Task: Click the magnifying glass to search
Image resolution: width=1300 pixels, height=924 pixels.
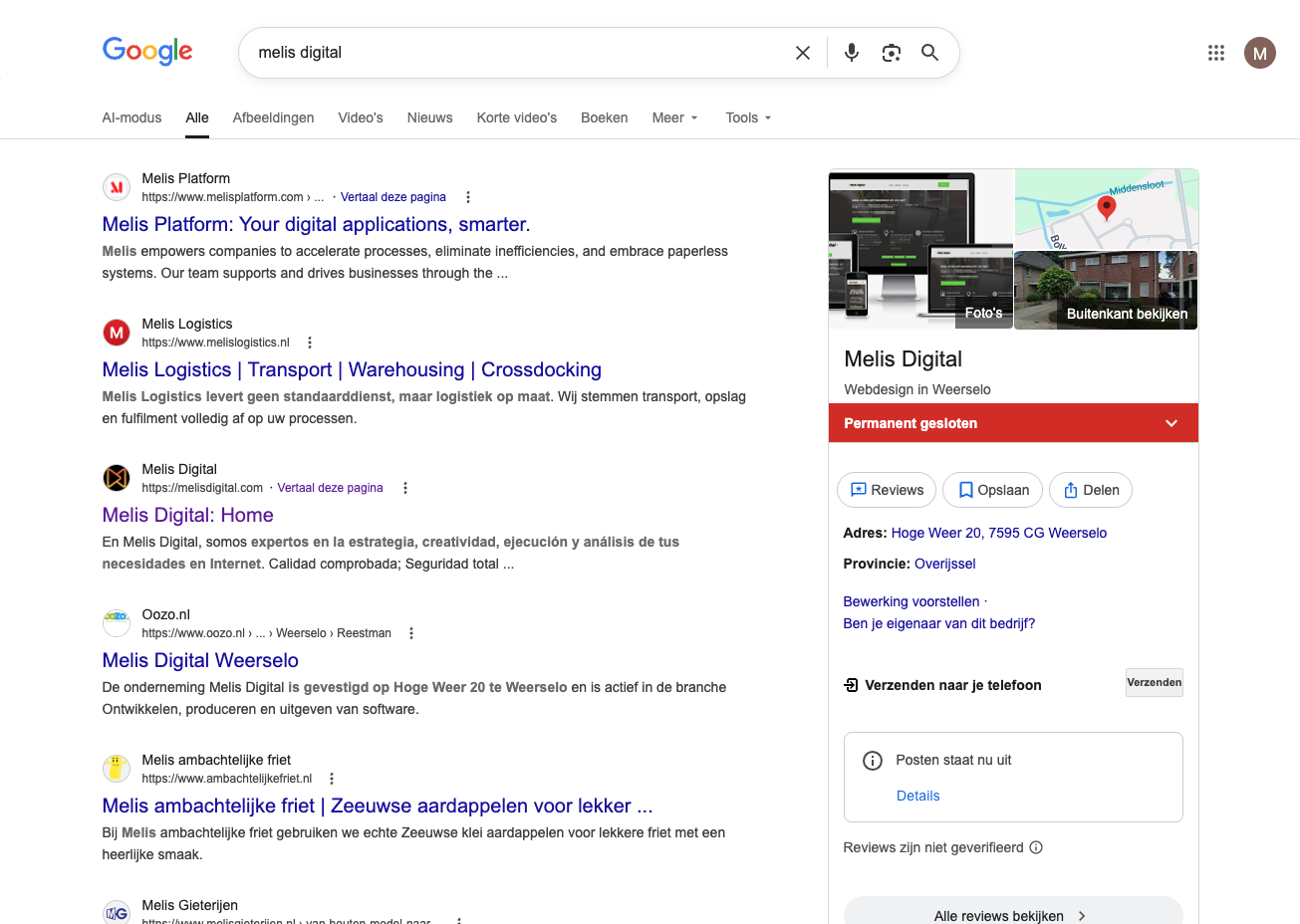Action: coord(929,52)
